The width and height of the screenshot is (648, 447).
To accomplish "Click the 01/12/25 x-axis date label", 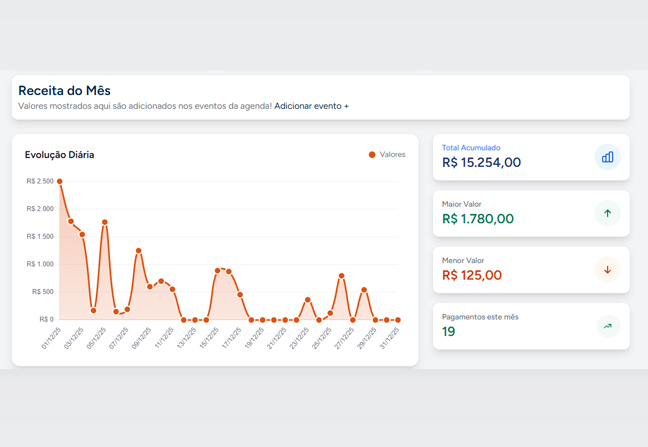I will (51, 337).
